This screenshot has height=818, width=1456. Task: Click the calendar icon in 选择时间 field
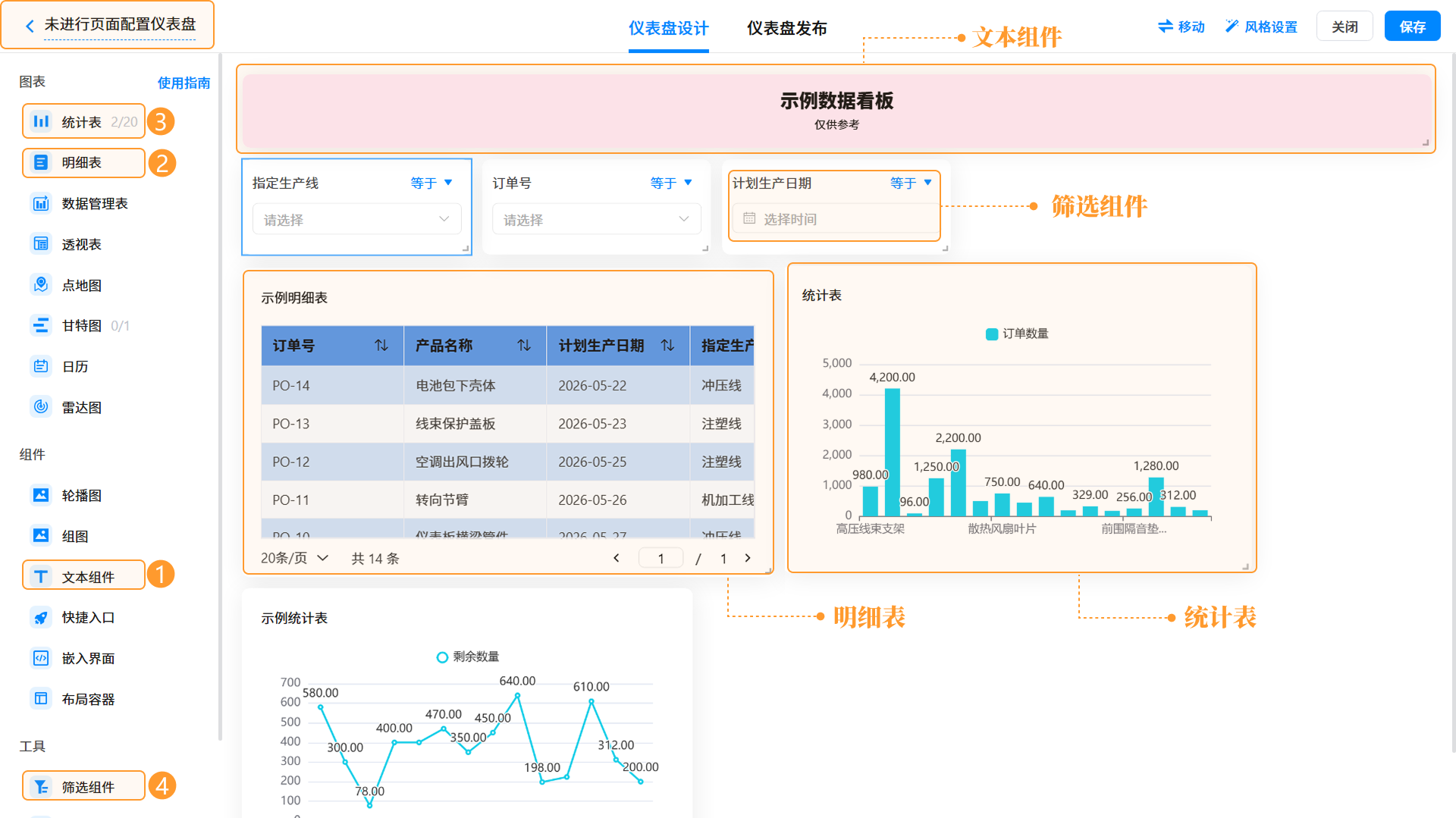click(749, 218)
